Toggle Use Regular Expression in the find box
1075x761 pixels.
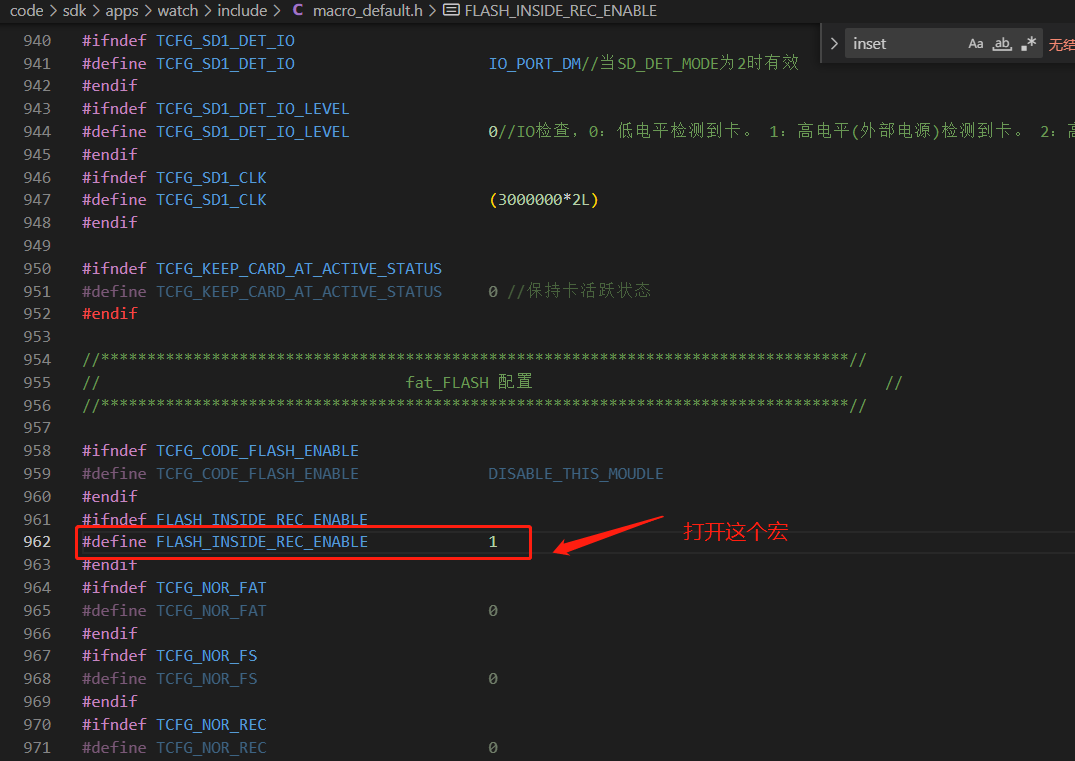click(1028, 44)
